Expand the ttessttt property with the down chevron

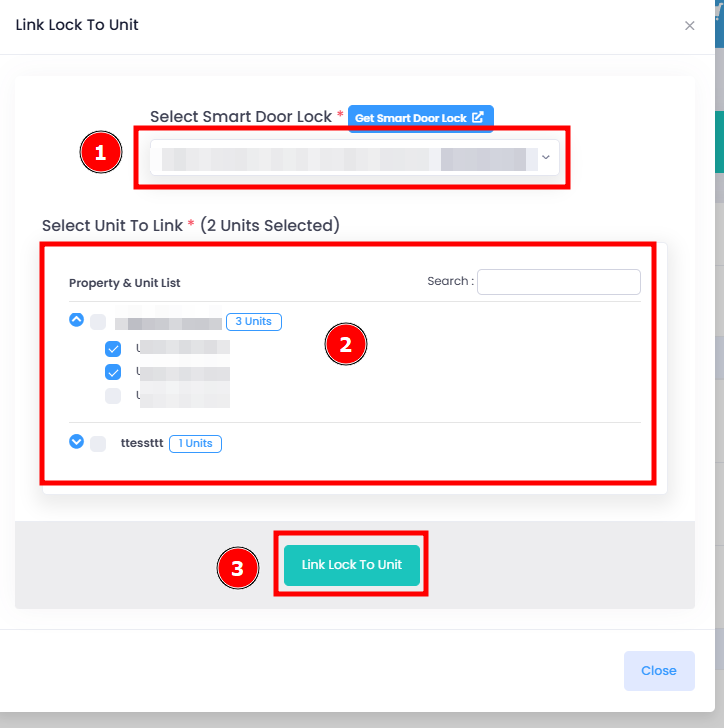pos(77,442)
